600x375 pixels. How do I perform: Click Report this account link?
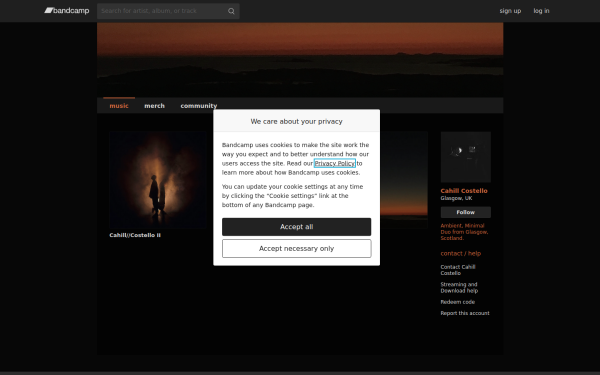465,313
